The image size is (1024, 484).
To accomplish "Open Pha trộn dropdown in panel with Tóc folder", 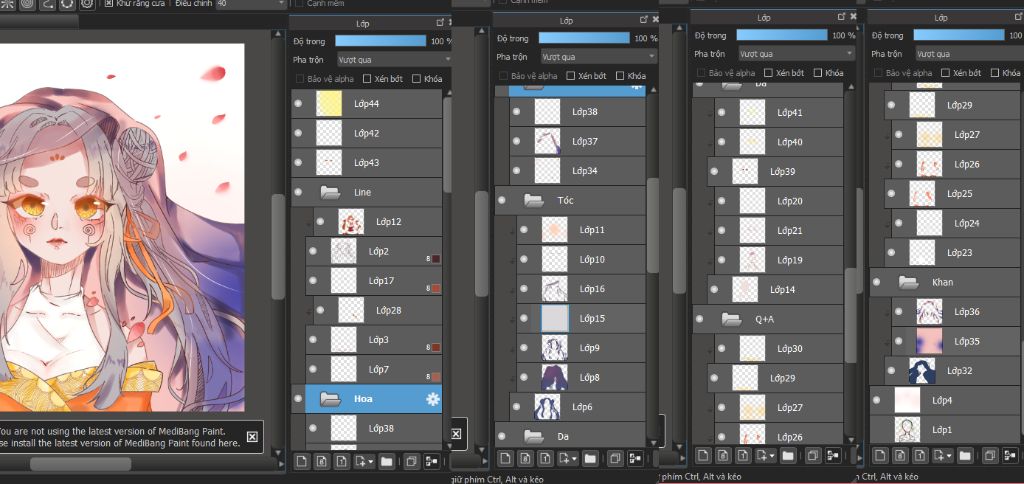I will [598, 57].
